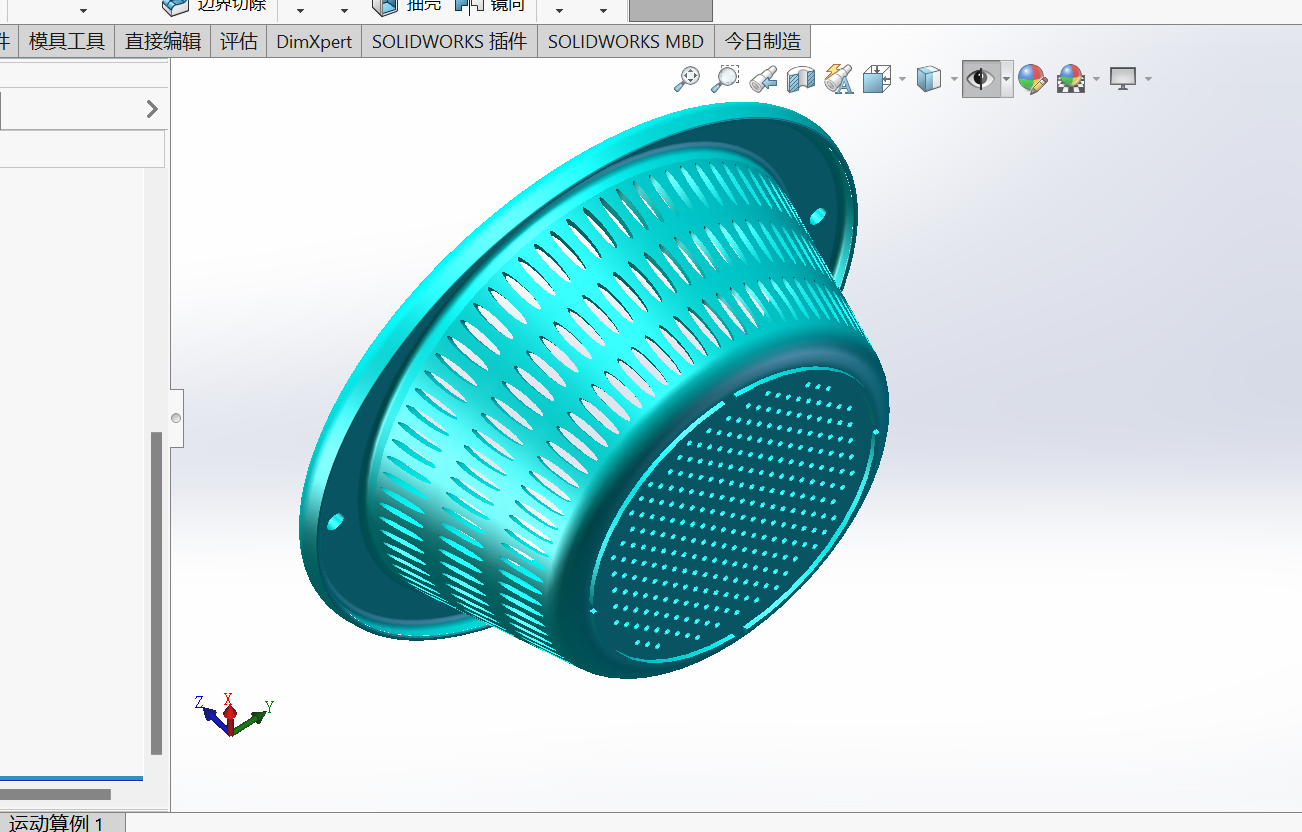Click the Display Style cube icon
This screenshot has height=832, width=1302.
click(x=929, y=79)
